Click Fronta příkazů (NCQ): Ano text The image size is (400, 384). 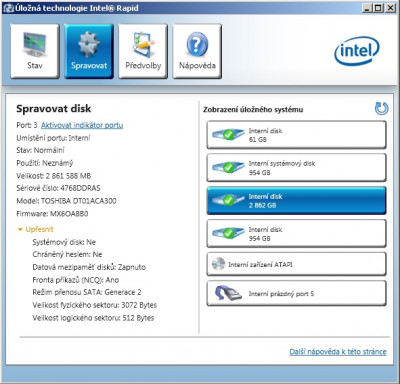point(76,280)
